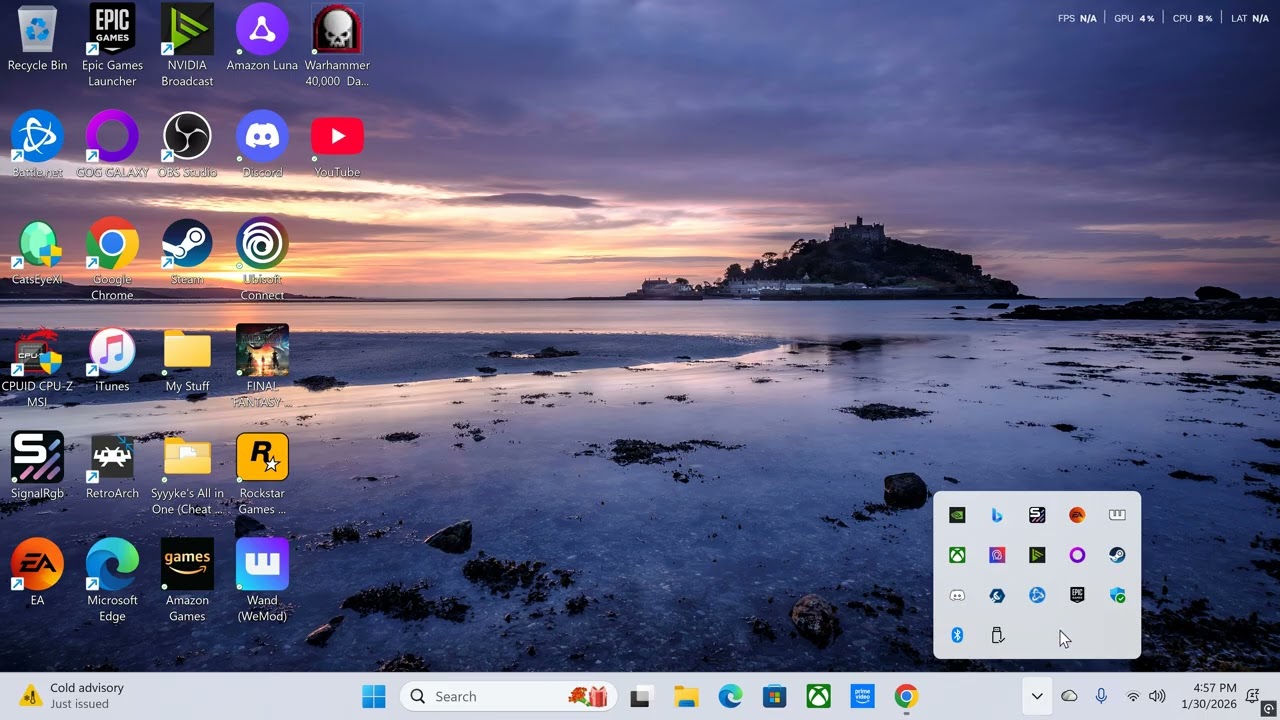Select the Ubisoft Connect desktop icon
This screenshot has height=720, width=1280.
coord(262,260)
